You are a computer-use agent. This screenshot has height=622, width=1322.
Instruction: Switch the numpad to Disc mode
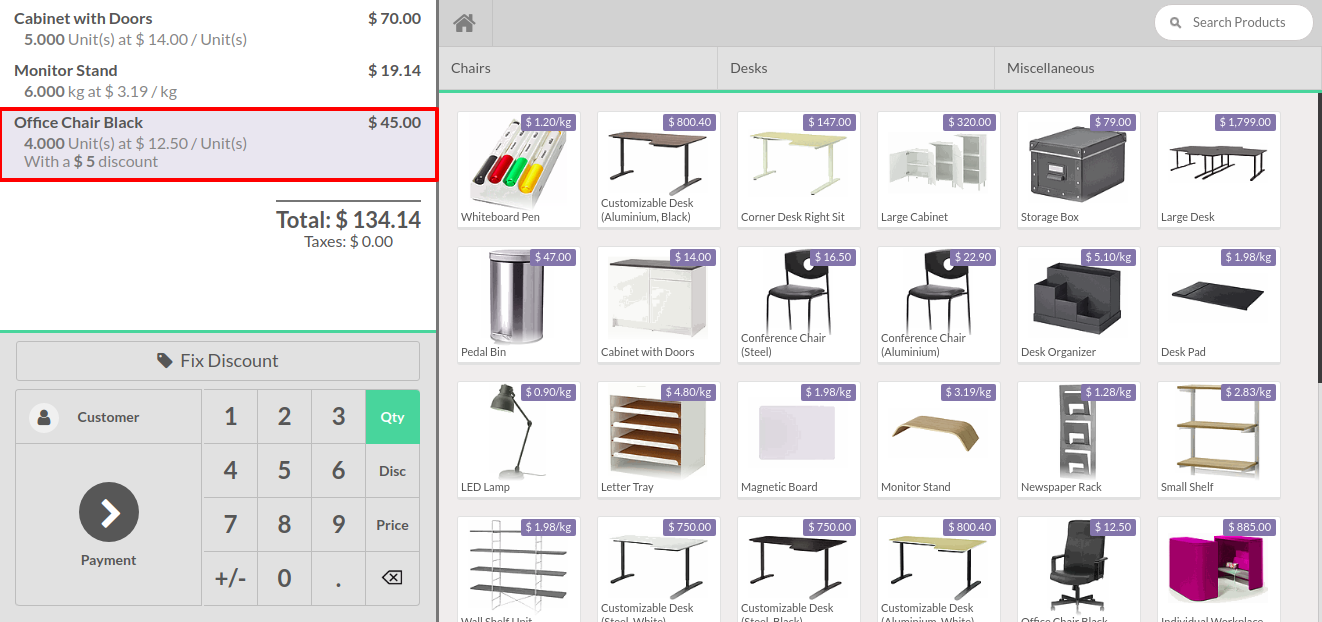click(x=392, y=471)
